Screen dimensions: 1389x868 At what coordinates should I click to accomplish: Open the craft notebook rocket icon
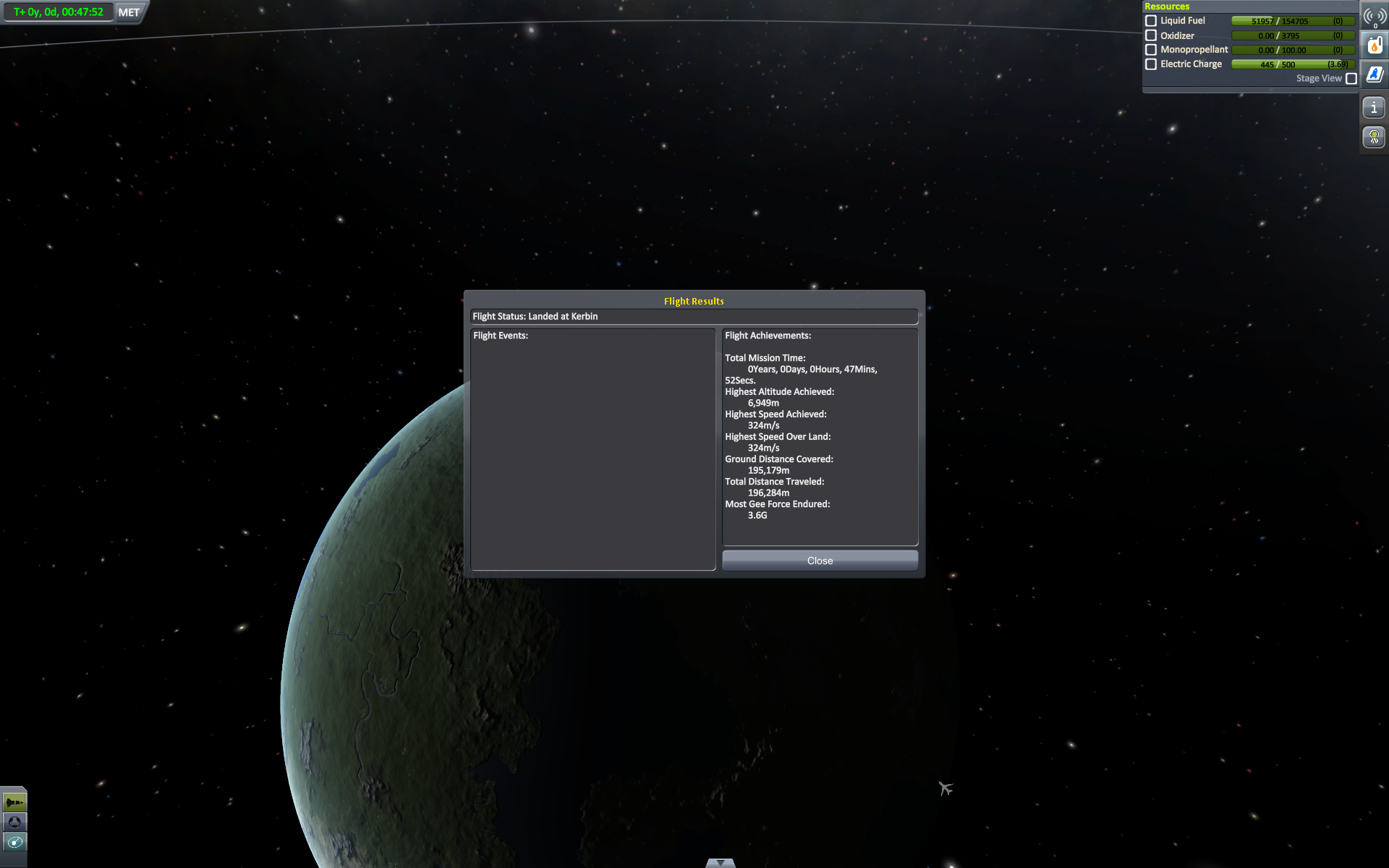tap(1374, 75)
